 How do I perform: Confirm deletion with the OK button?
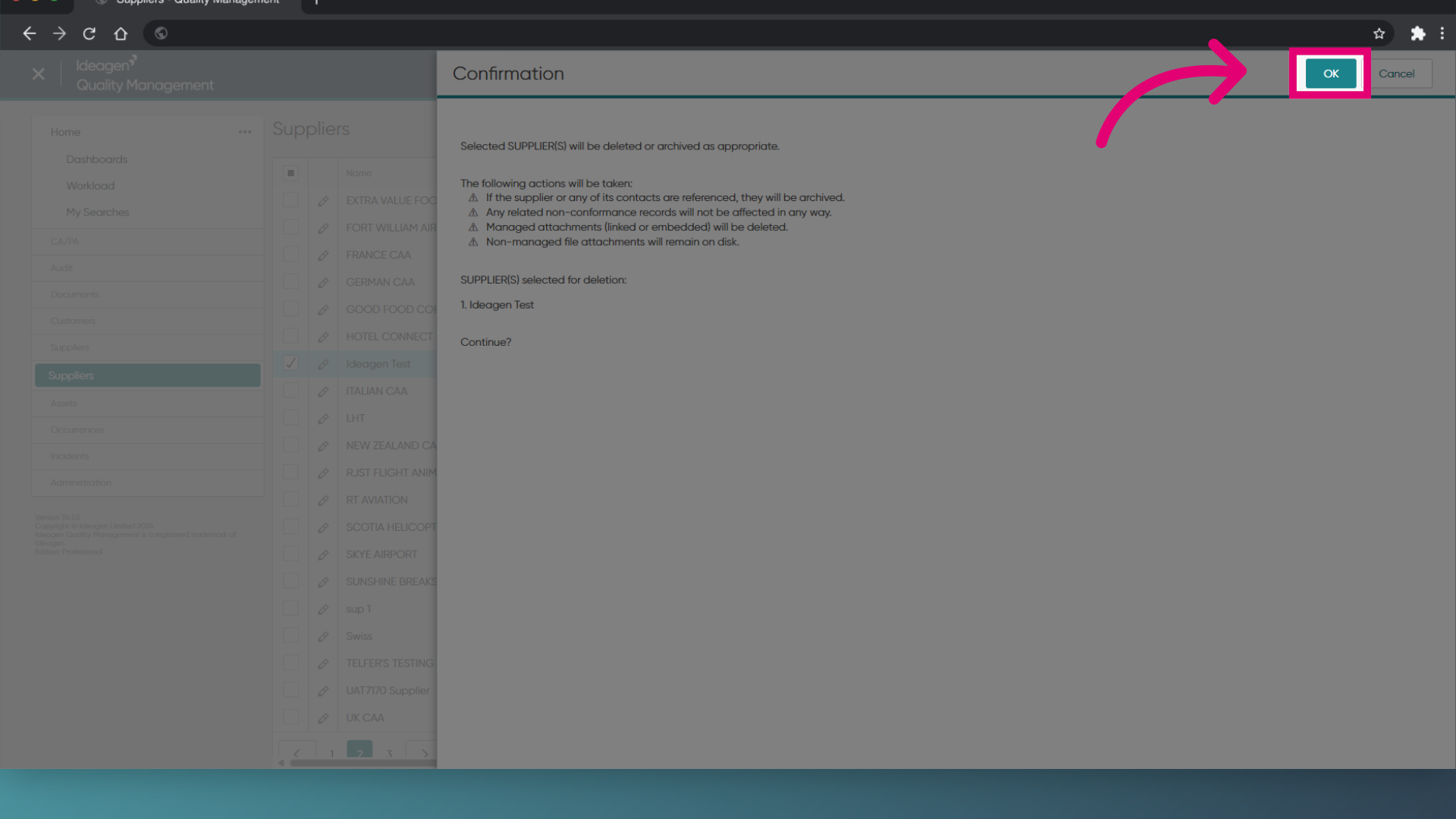(x=1331, y=74)
